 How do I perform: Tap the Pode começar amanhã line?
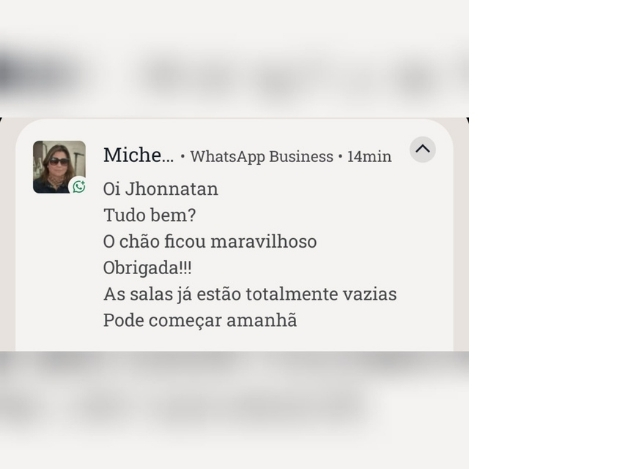(x=200, y=320)
